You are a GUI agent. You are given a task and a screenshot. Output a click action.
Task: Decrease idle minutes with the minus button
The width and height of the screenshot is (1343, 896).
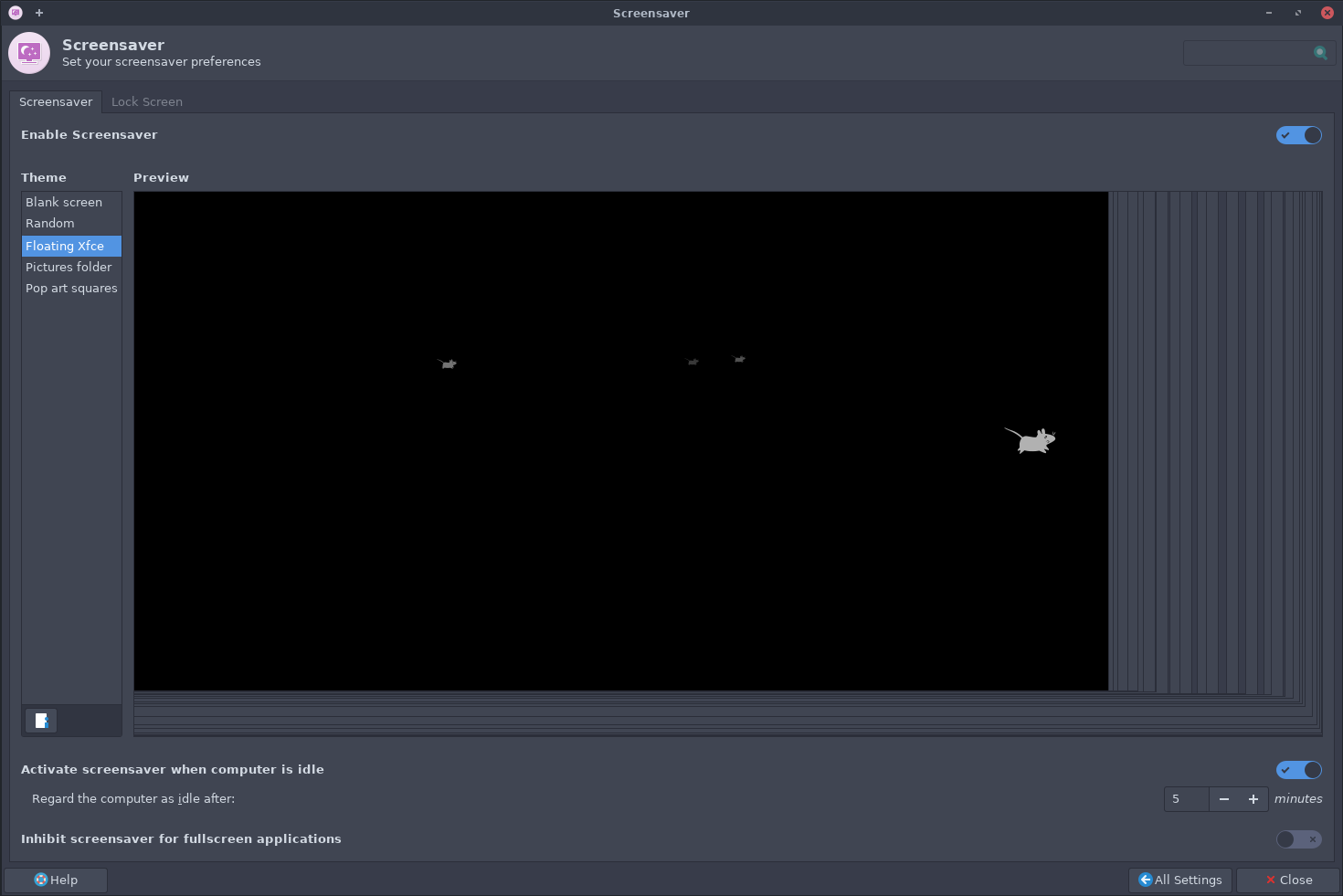tap(1224, 799)
